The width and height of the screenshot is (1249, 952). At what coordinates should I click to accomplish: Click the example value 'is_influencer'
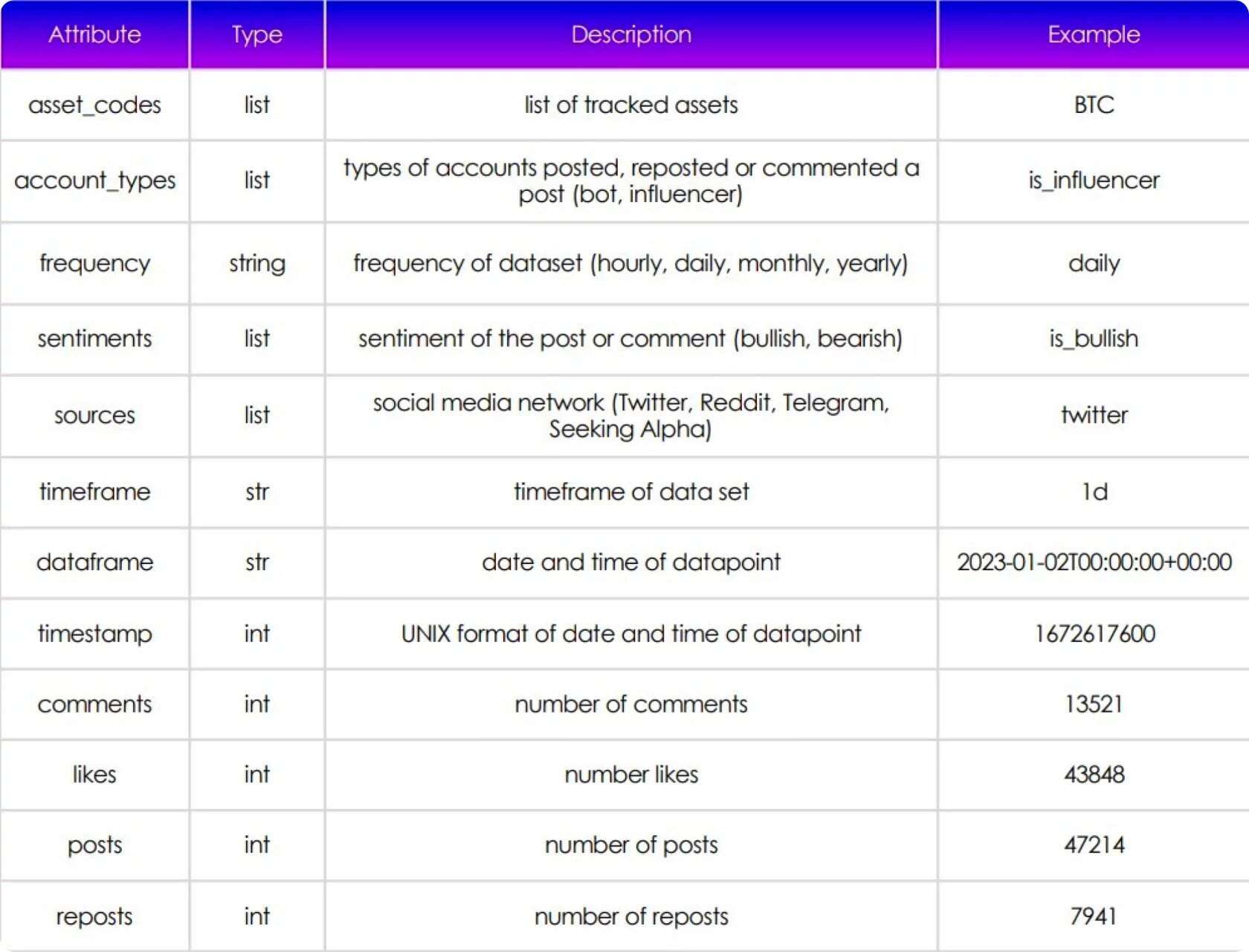(1094, 181)
